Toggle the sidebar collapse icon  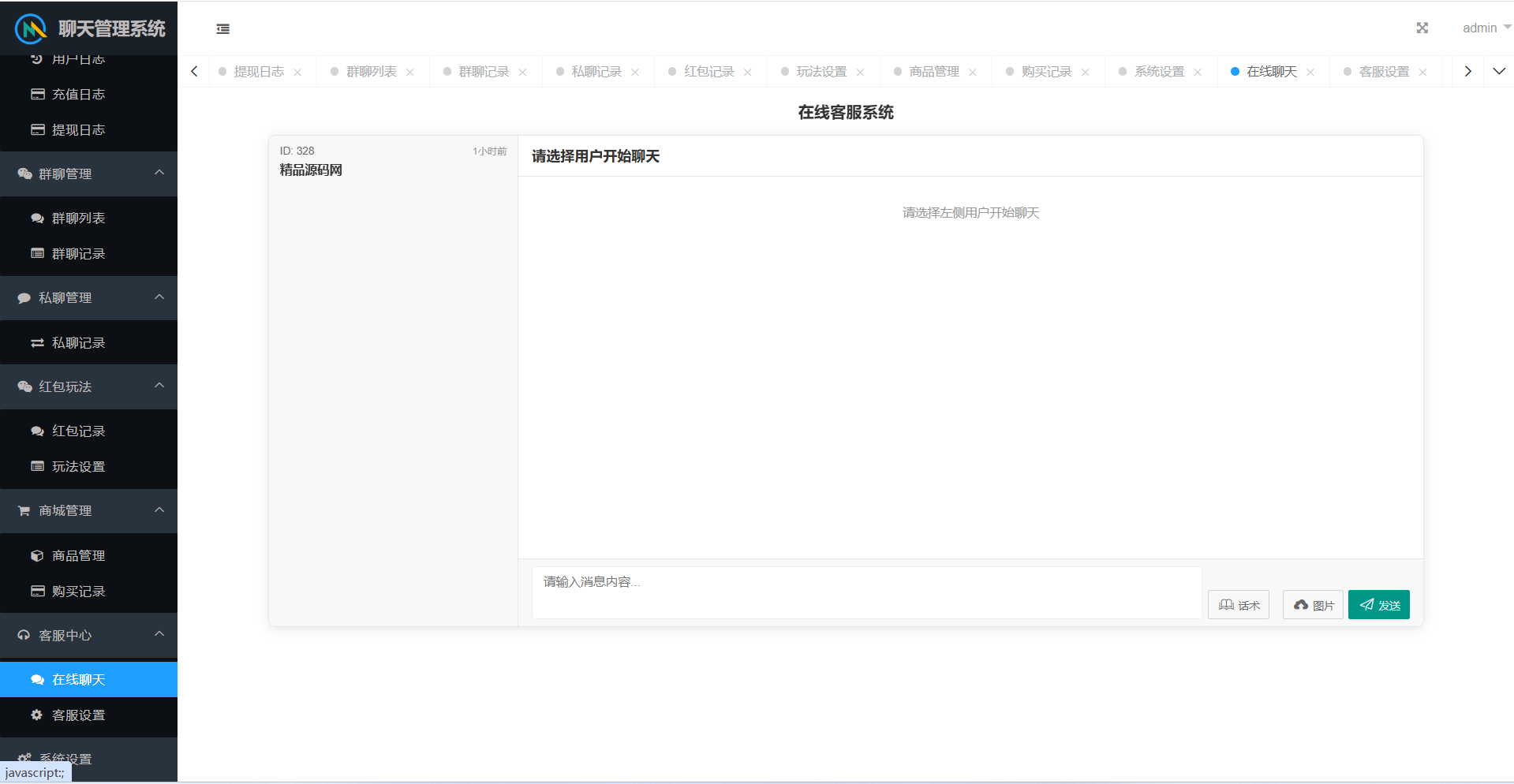pyautogui.click(x=223, y=29)
